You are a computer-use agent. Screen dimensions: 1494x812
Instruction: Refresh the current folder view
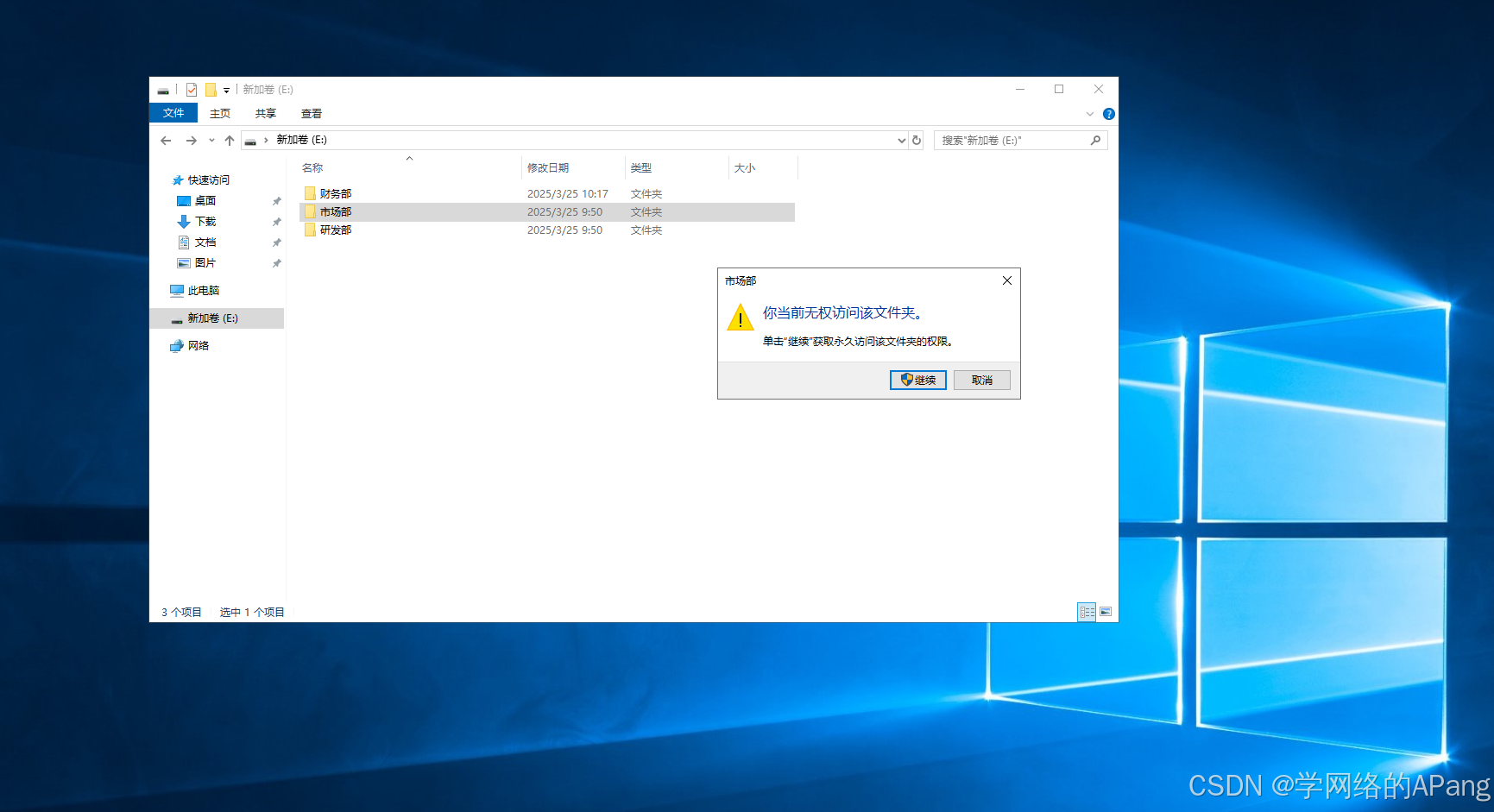tap(917, 141)
